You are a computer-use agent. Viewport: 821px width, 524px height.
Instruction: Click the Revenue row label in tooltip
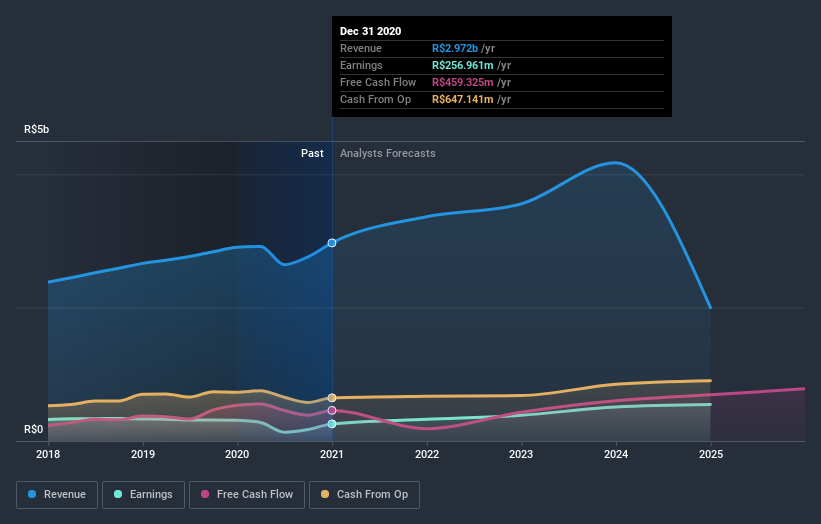click(x=361, y=48)
